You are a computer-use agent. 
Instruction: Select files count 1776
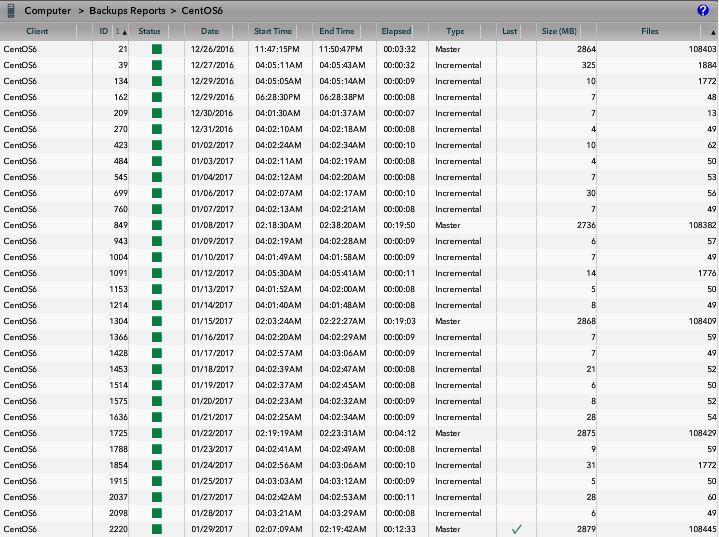pyautogui.click(x=707, y=273)
